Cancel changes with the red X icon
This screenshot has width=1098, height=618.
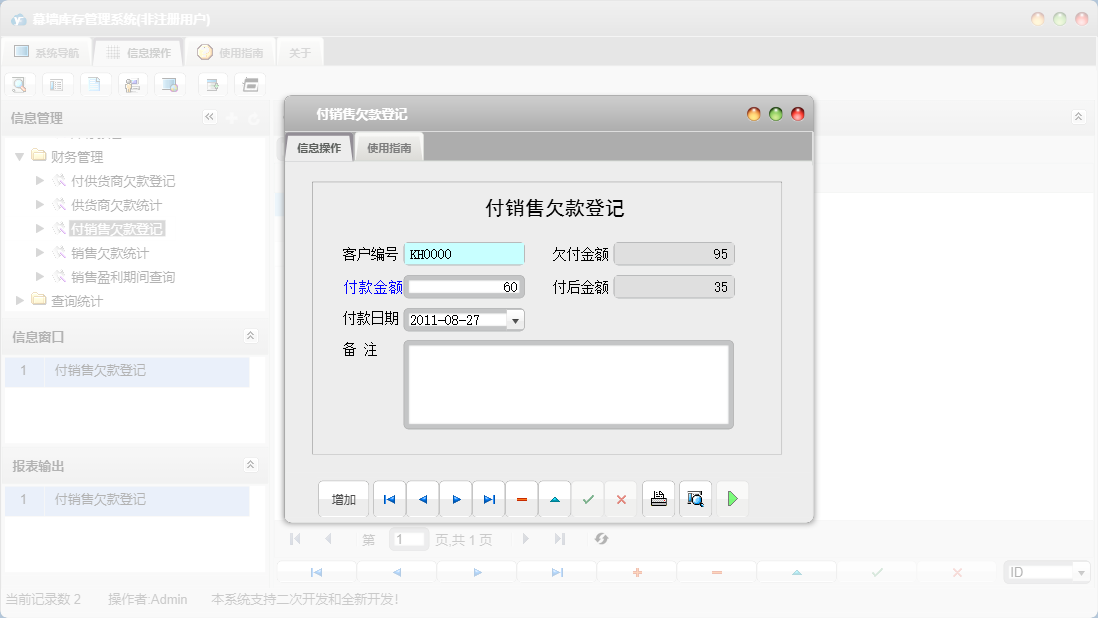click(621, 499)
